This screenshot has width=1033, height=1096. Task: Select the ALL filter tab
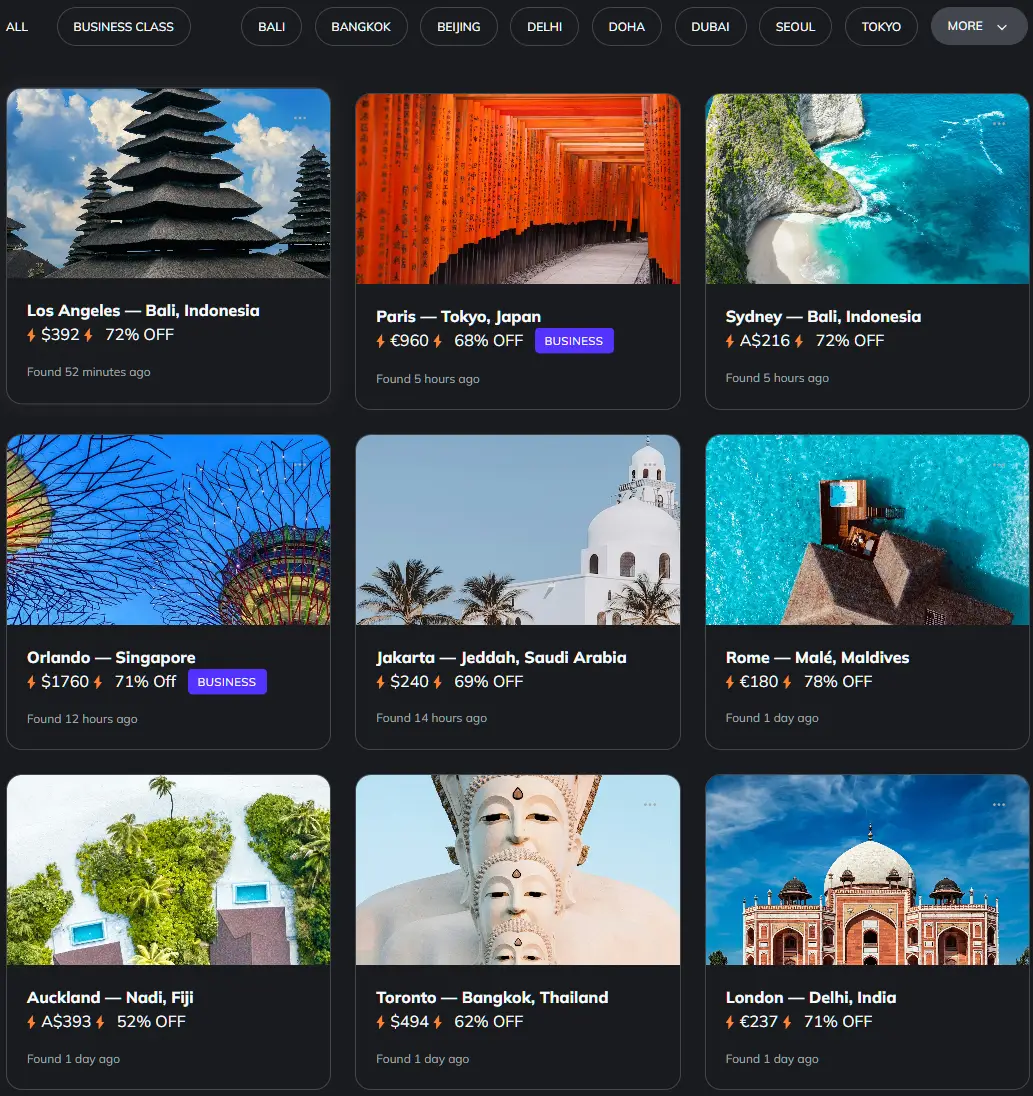click(x=17, y=27)
